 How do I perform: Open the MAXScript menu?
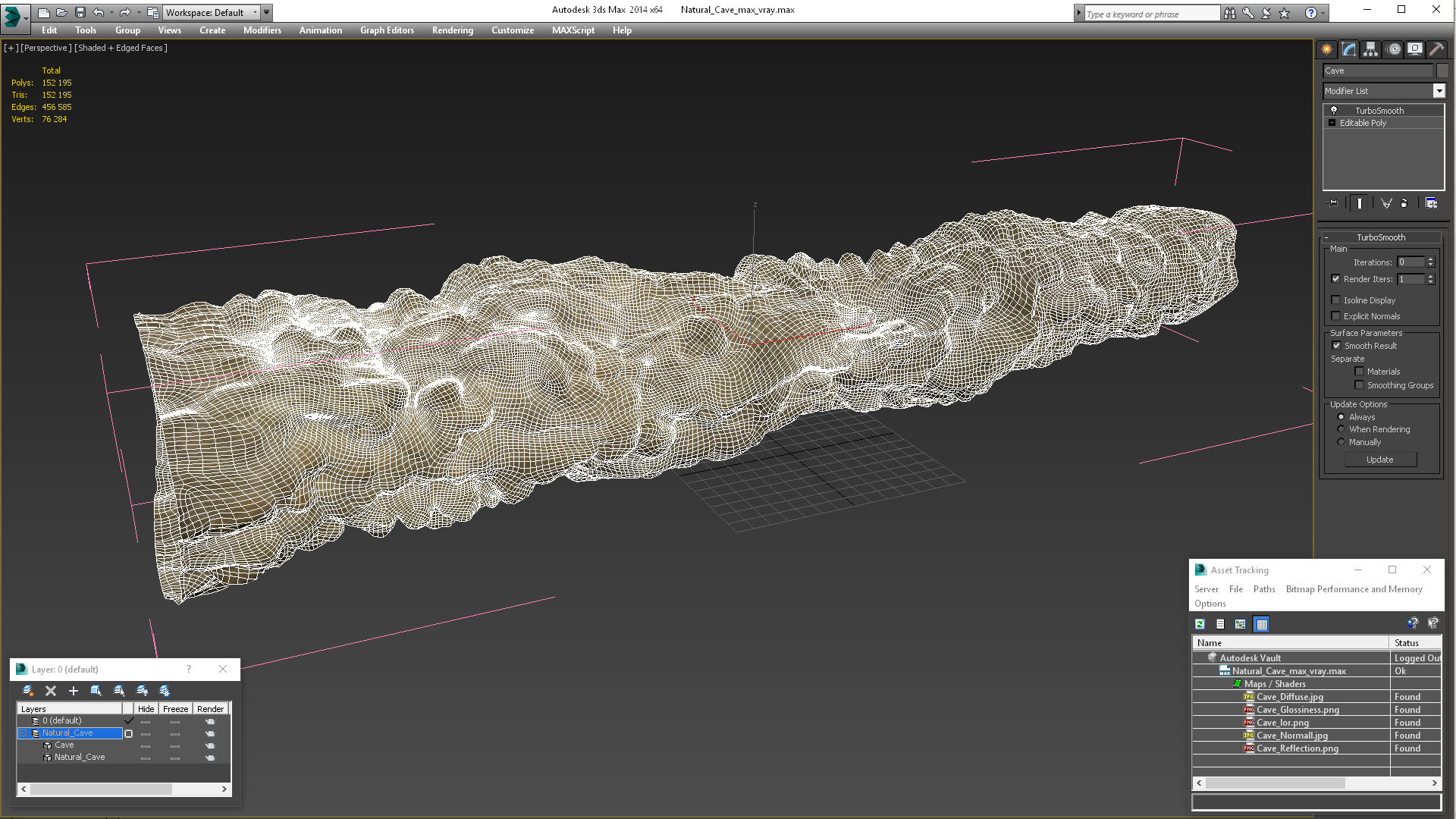[x=573, y=30]
